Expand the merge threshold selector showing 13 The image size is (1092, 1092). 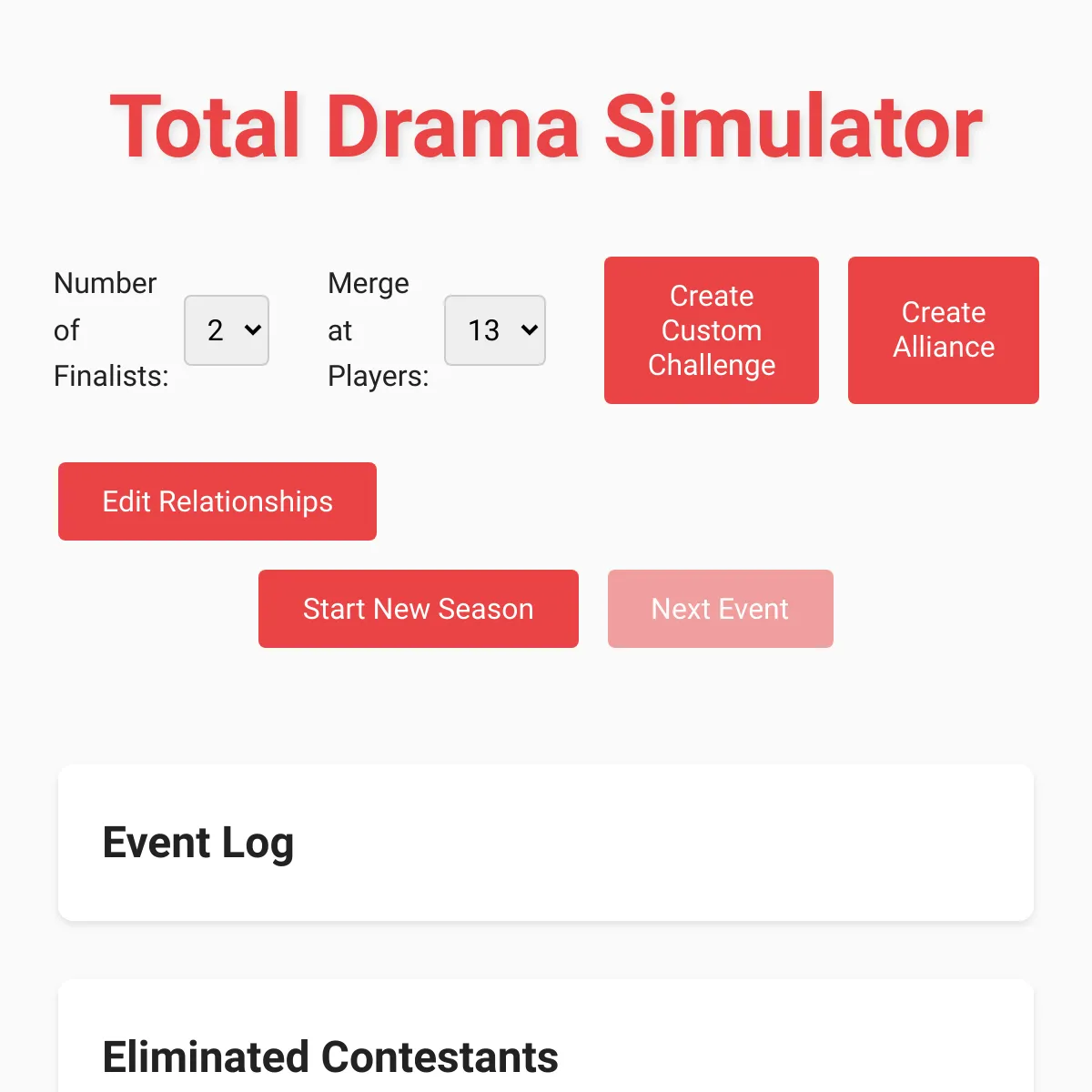pos(494,330)
